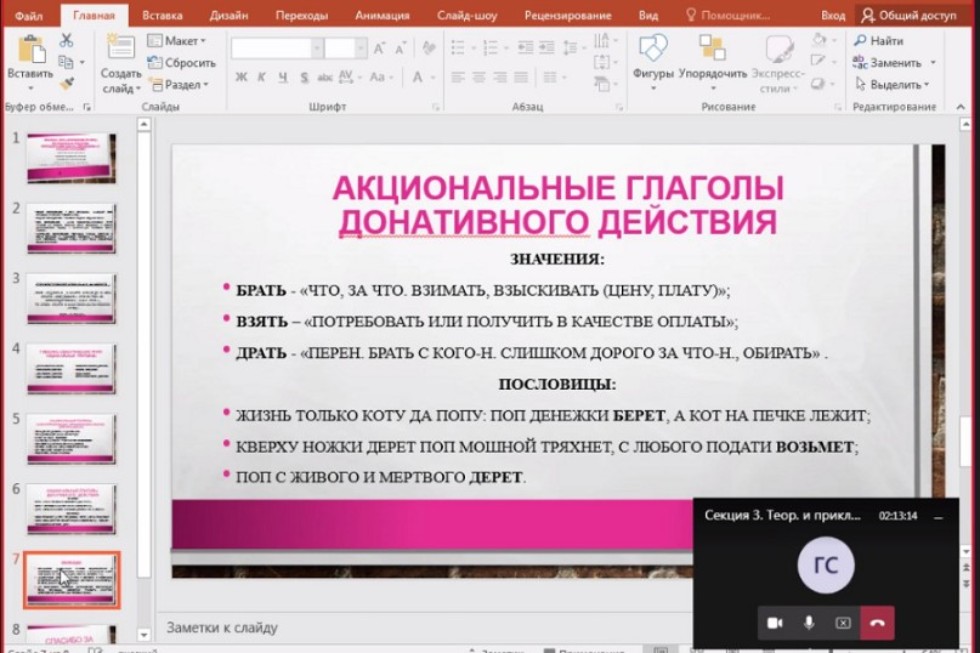This screenshot has width=980, height=653.
Task: Mute the microphone in the call overlay
Action: pos(811,621)
